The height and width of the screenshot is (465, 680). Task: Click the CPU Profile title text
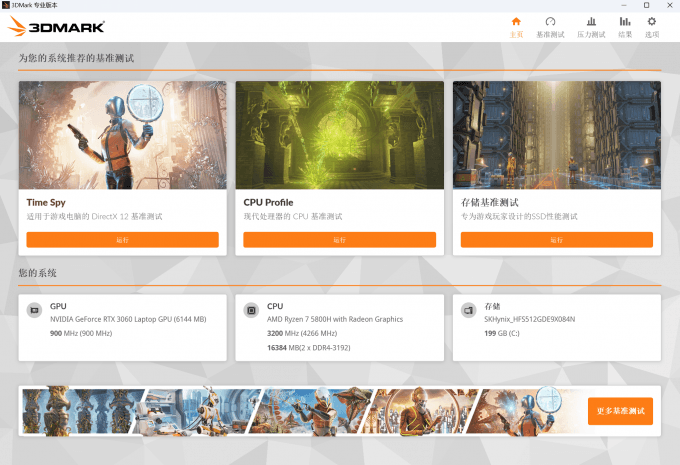268,203
